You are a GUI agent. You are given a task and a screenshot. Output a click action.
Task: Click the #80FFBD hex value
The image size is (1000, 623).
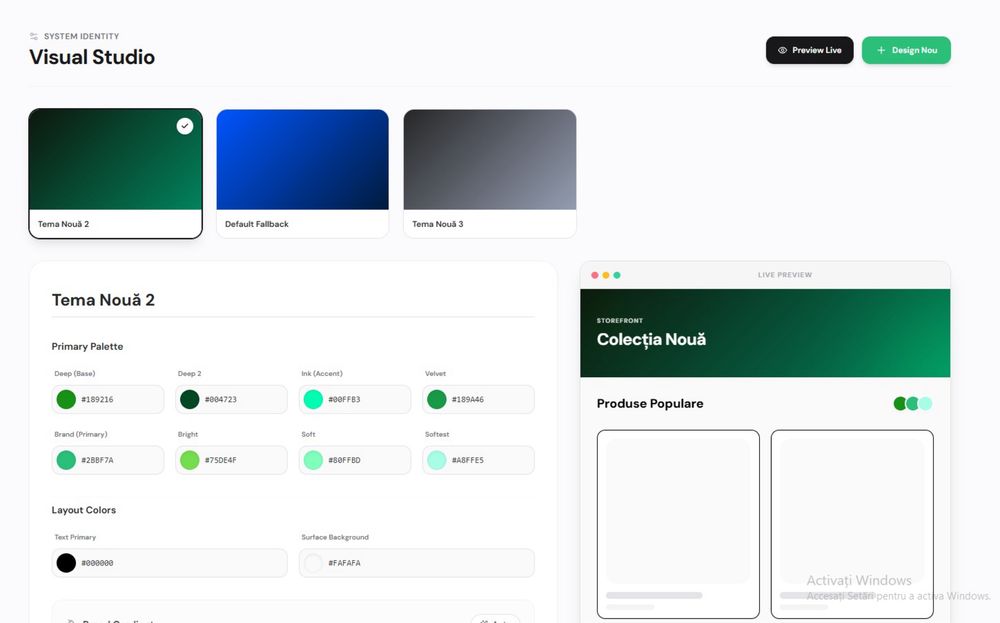point(344,460)
